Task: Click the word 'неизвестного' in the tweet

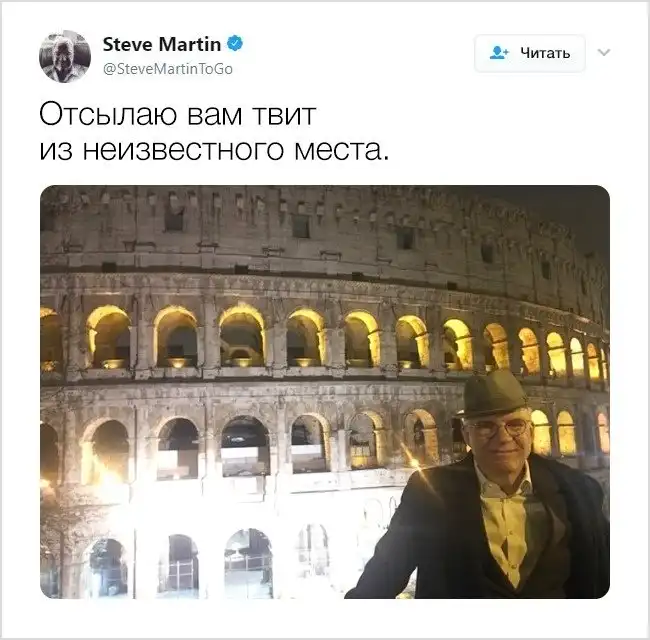Action: coord(183,150)
